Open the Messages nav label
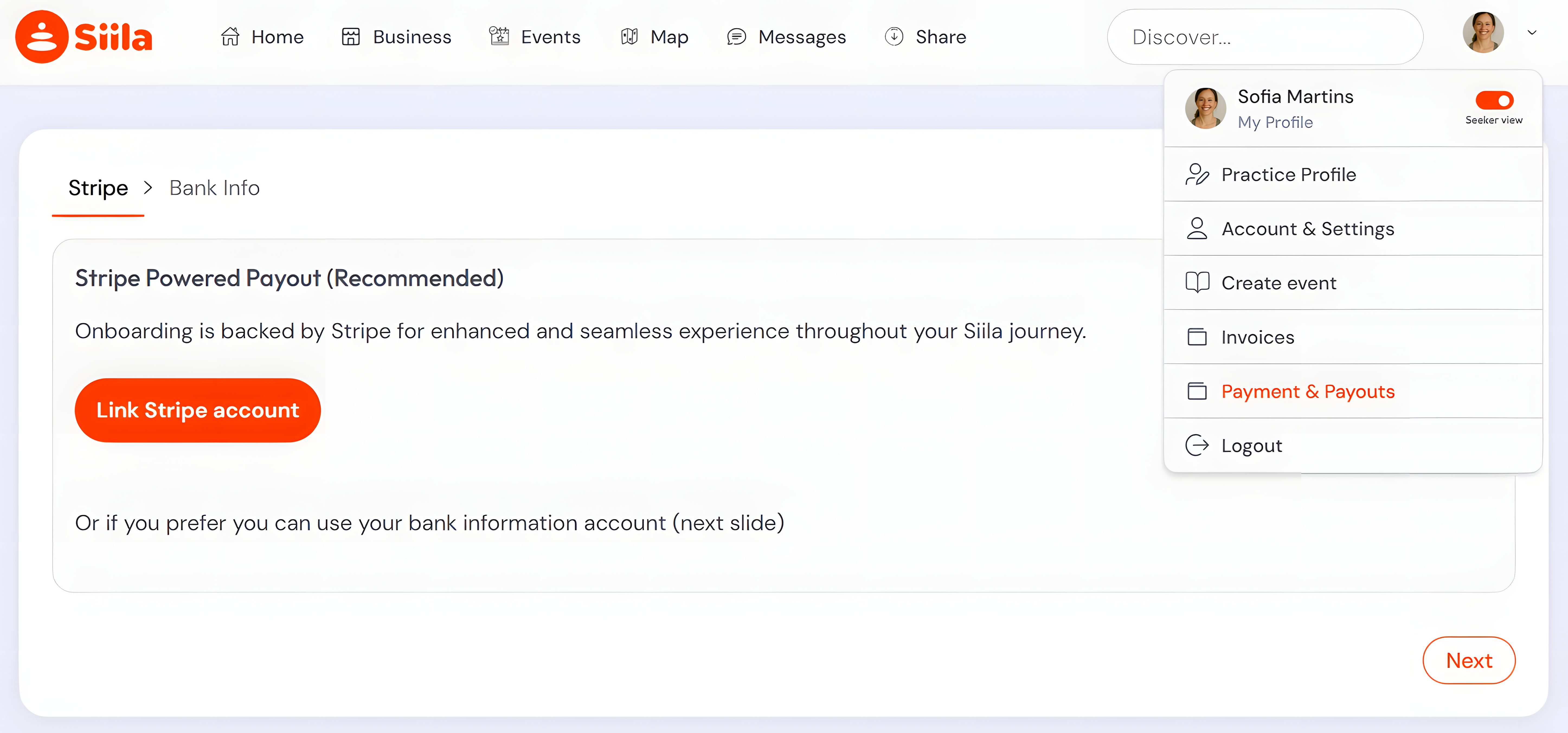 pos(802,37)
